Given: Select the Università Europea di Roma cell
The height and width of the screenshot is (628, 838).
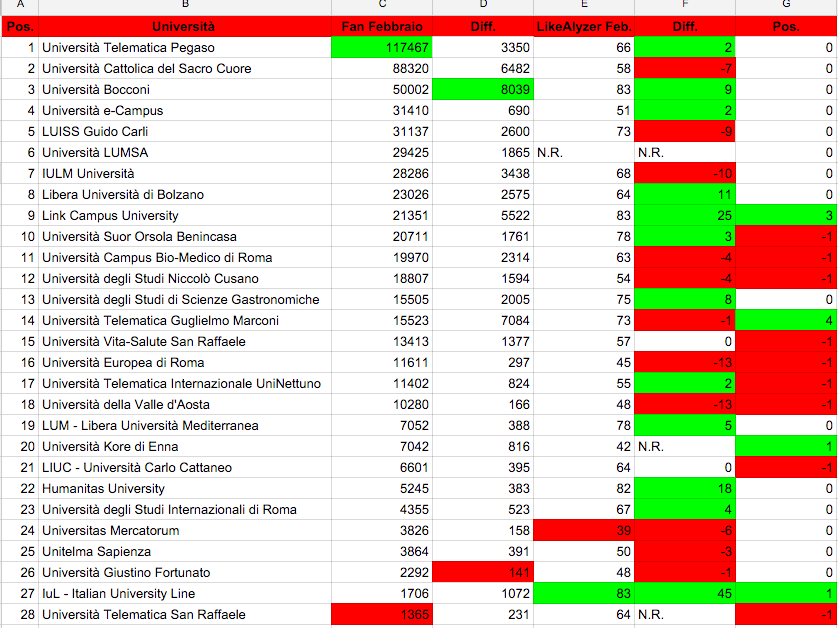Looking at the screenshot, I should coord(185,362).
